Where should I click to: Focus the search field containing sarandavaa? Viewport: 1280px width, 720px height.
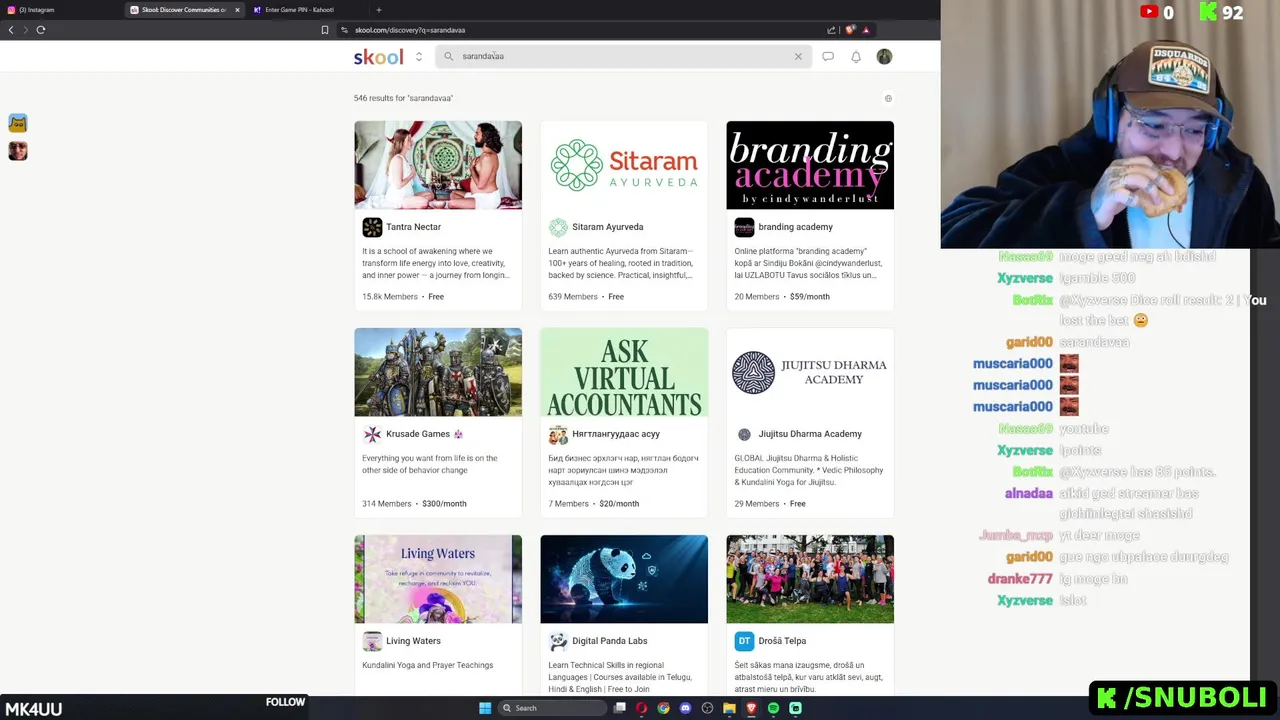pos(622,56)
